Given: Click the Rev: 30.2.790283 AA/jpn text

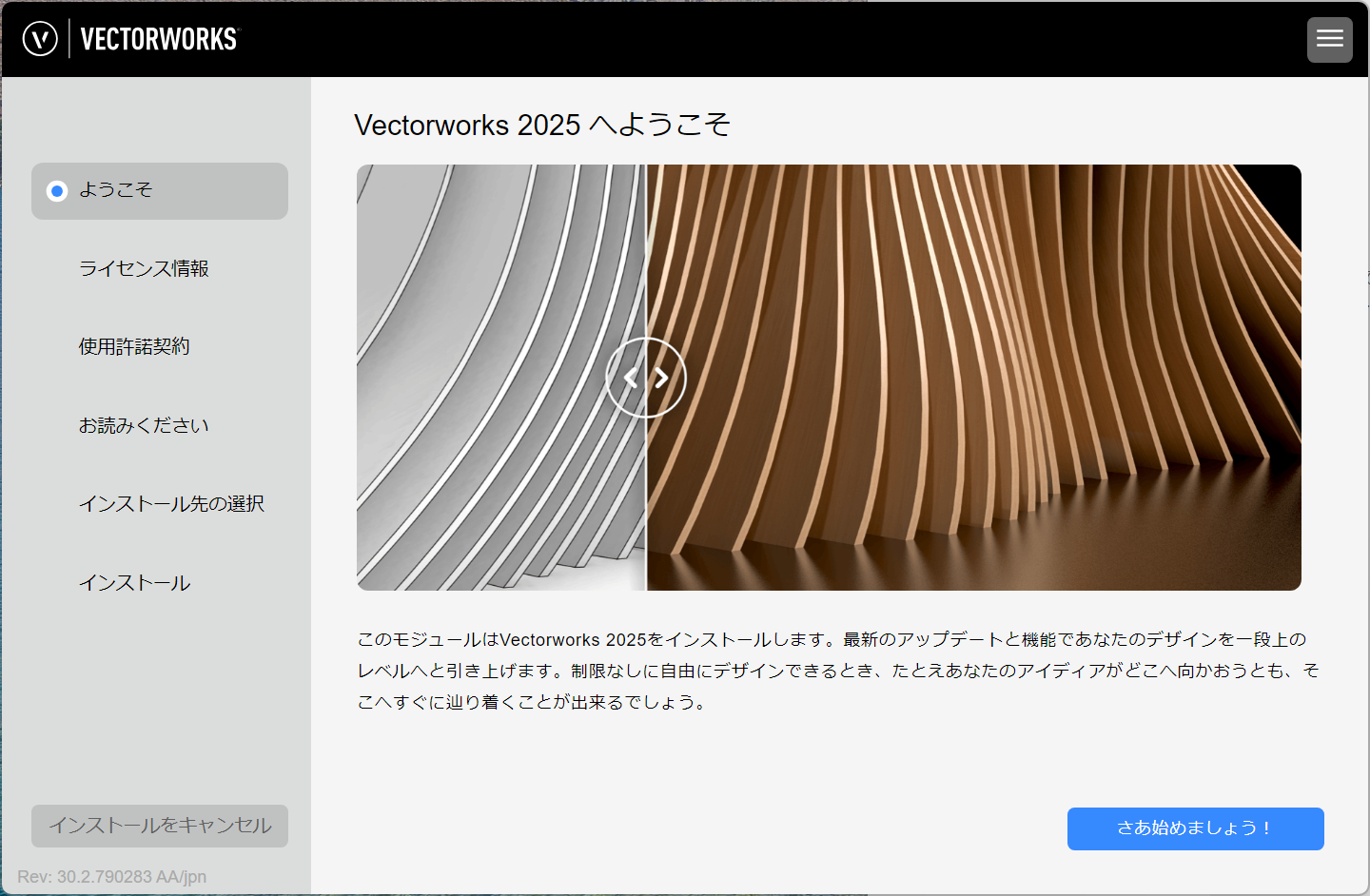Looking at the screenshot, I should (111, 877).
